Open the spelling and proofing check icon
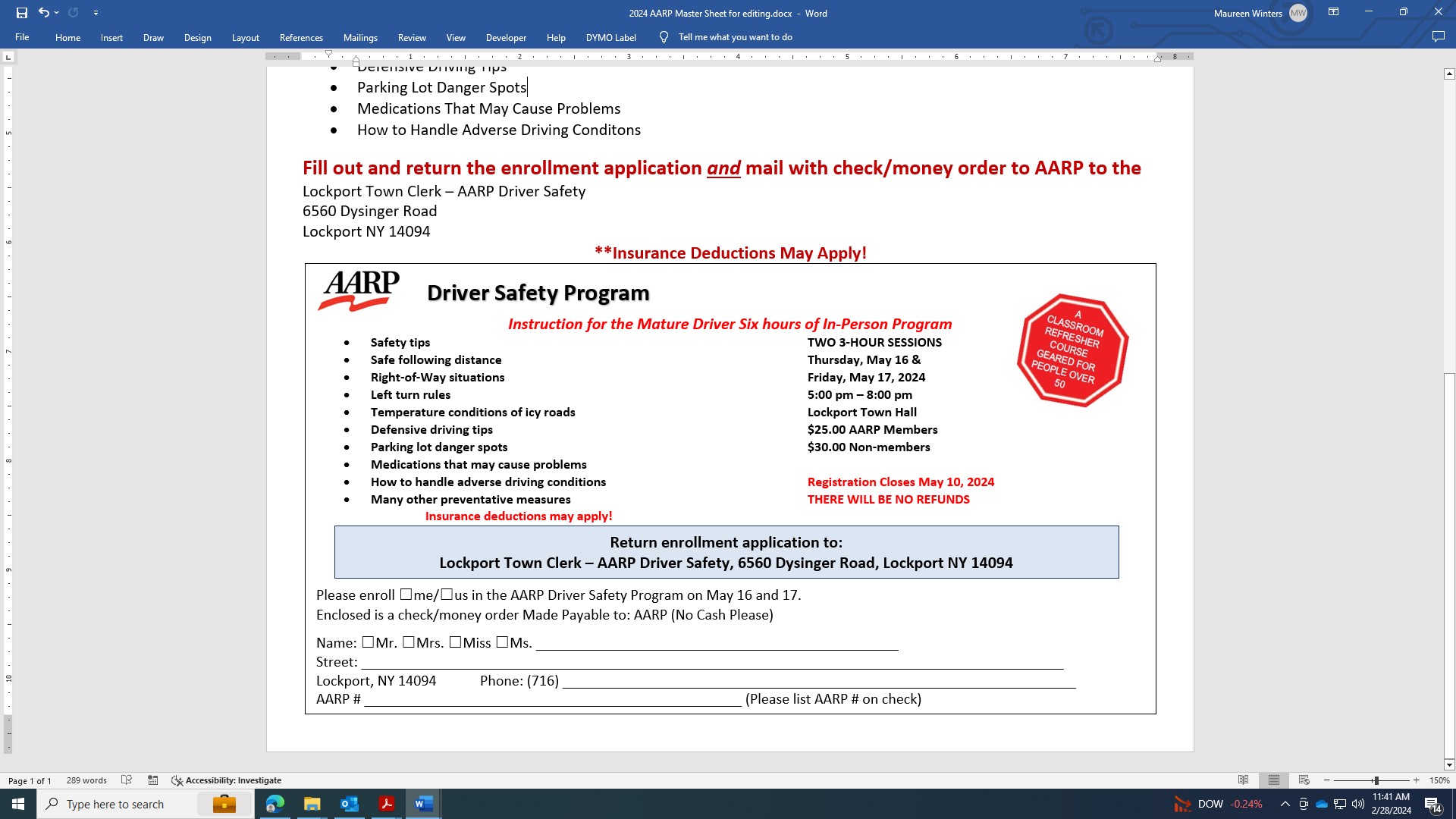This screenshot has height=819, width=1456. click(127, 780)
